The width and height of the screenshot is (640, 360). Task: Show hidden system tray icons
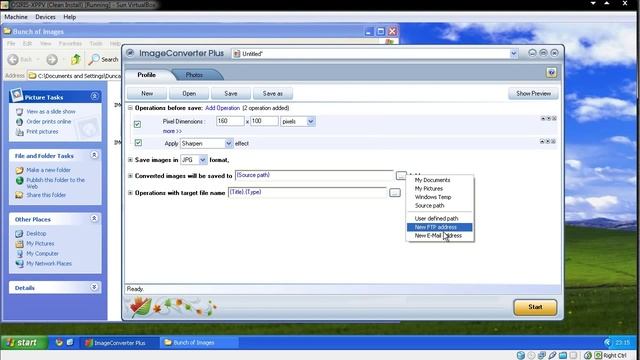pos(607,342)
